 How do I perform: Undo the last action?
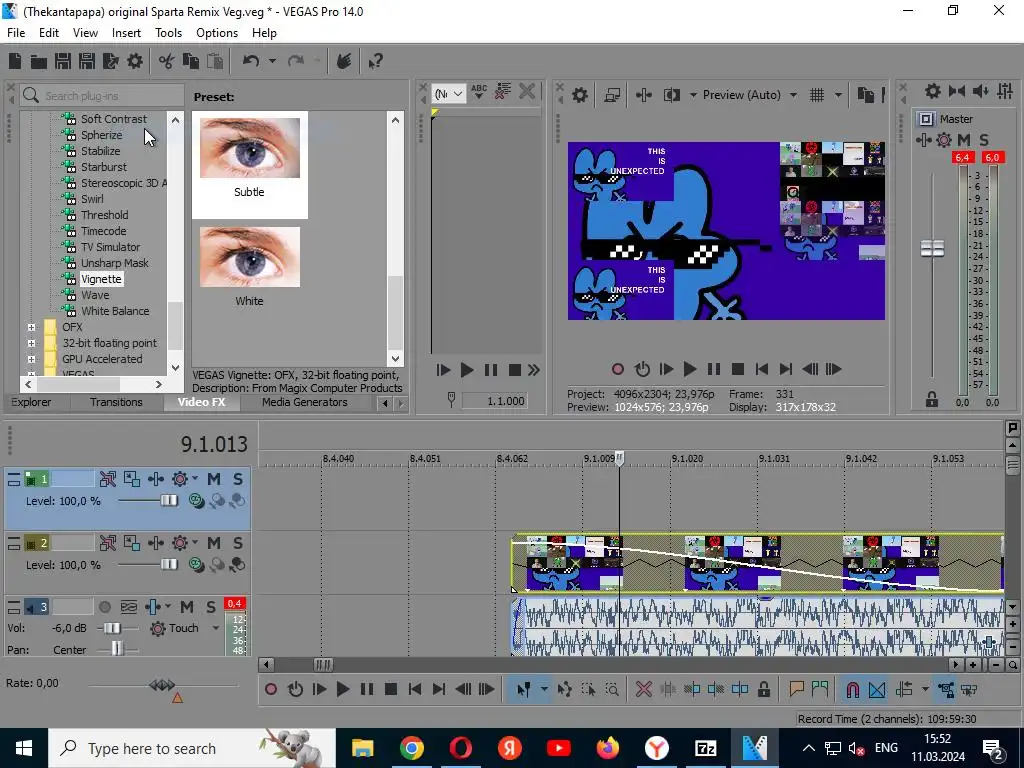pos(251,61)
